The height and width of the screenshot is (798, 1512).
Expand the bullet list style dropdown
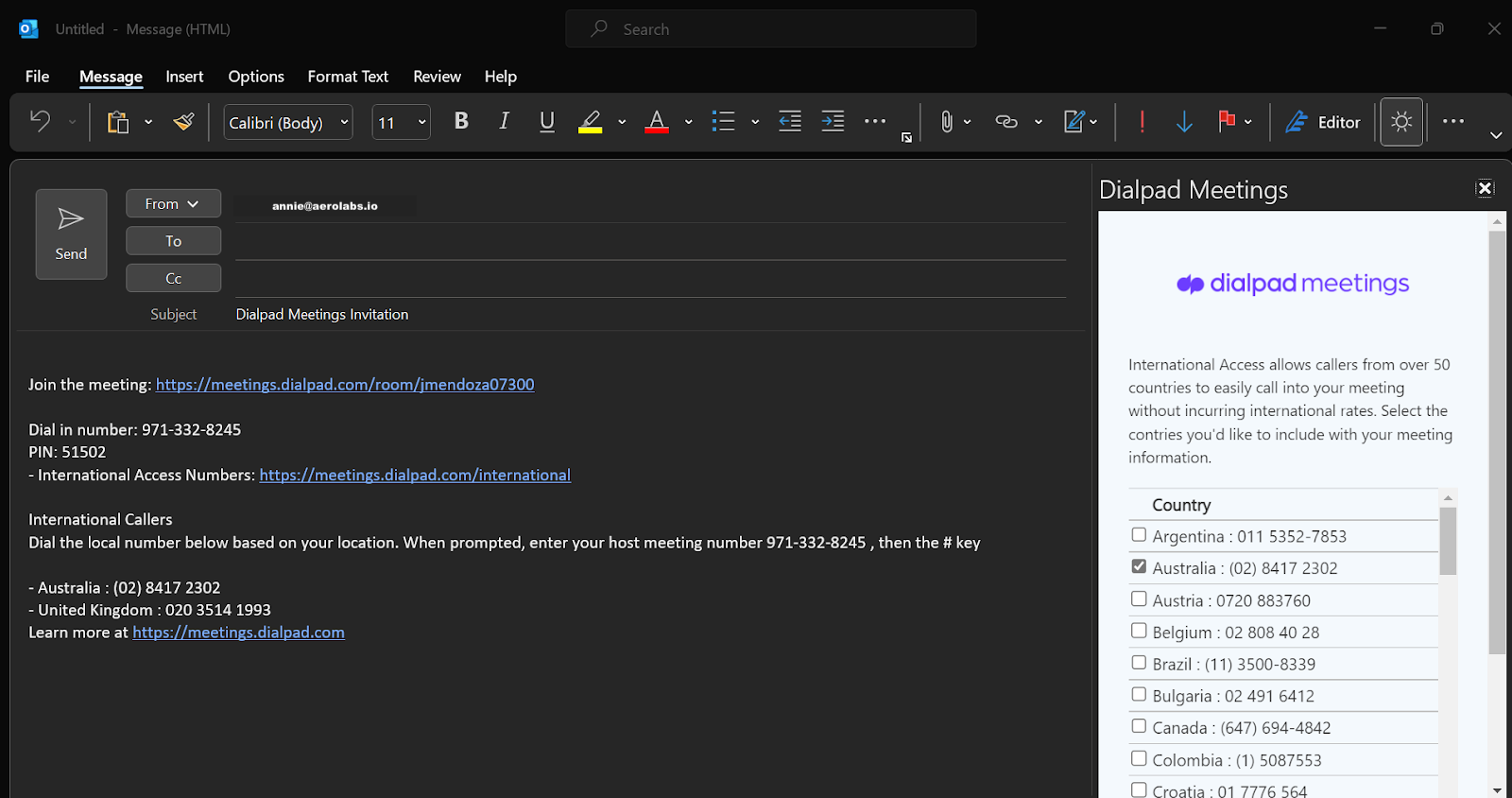coord(755,122)
